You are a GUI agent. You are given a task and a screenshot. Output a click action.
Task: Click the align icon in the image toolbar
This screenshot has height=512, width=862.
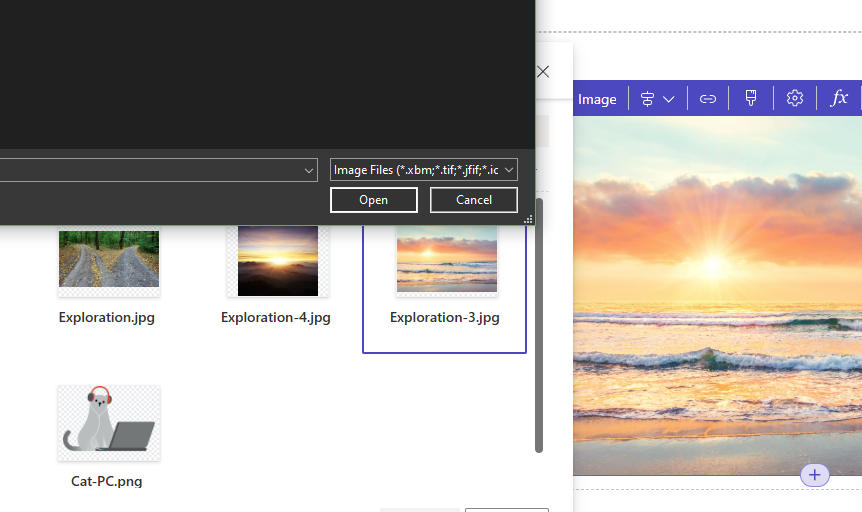pos(647,99)
